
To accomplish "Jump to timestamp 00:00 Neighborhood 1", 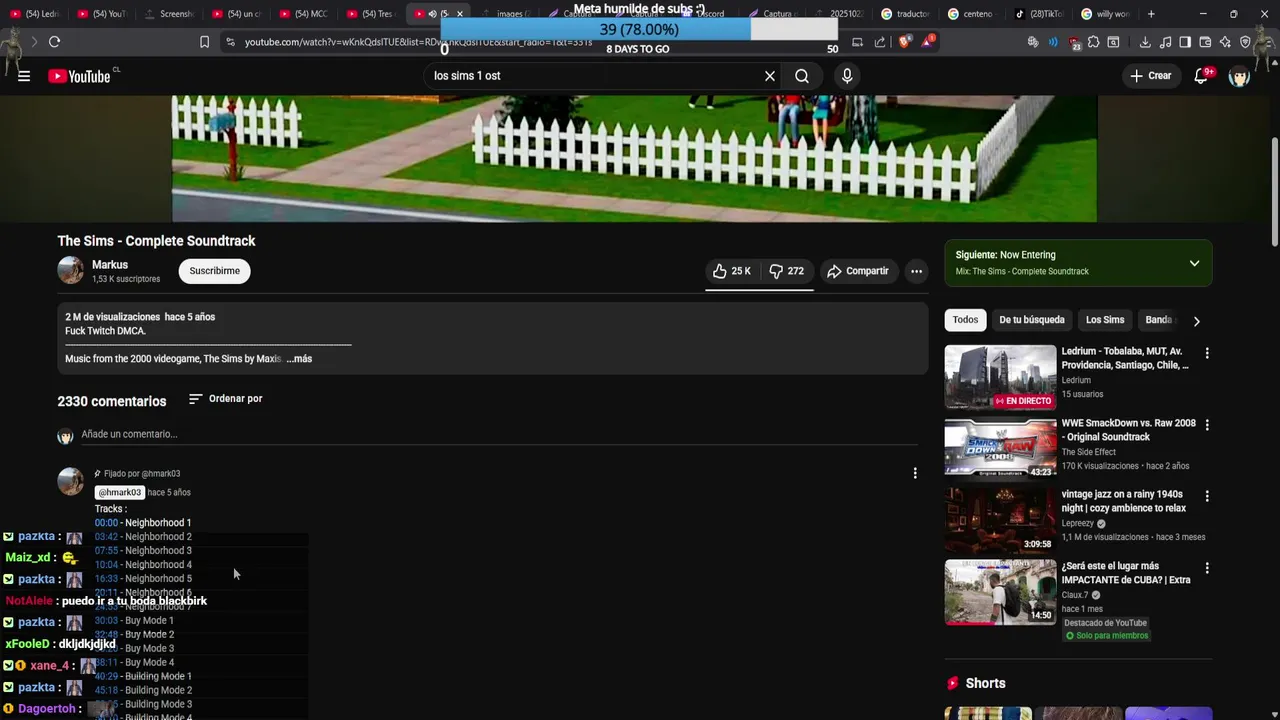I will [106, 523].
